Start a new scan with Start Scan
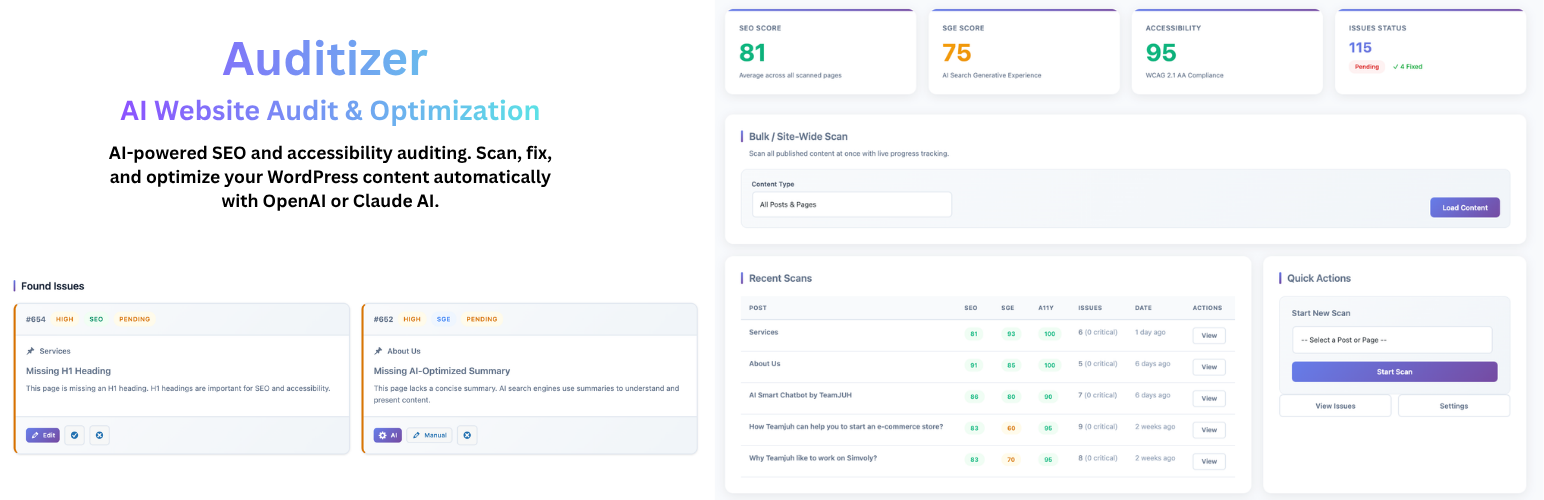This screenshot has height=500, width=1544. pyautogui.click(x=1394, y=372)
